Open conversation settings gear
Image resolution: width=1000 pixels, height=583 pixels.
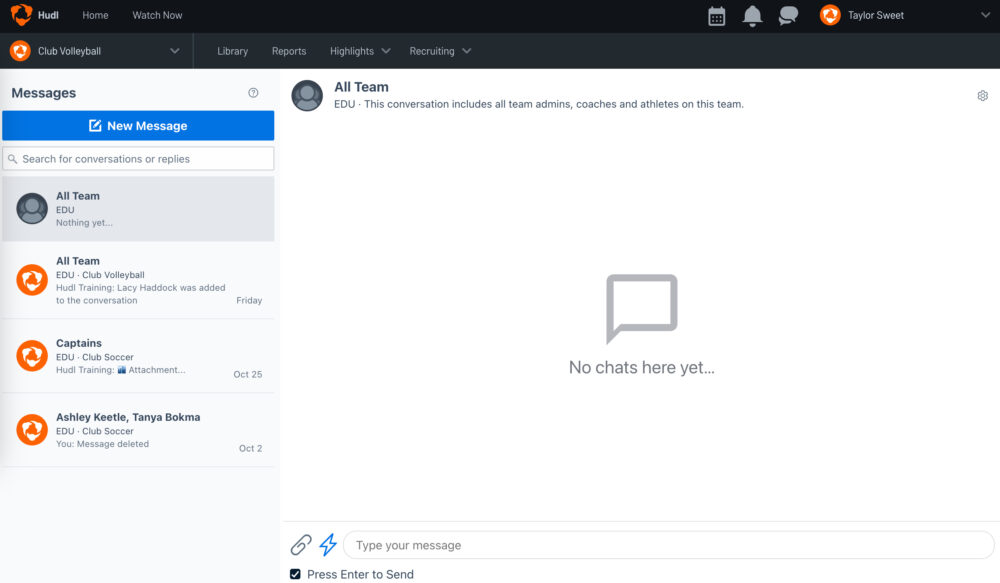click(982, 96)
